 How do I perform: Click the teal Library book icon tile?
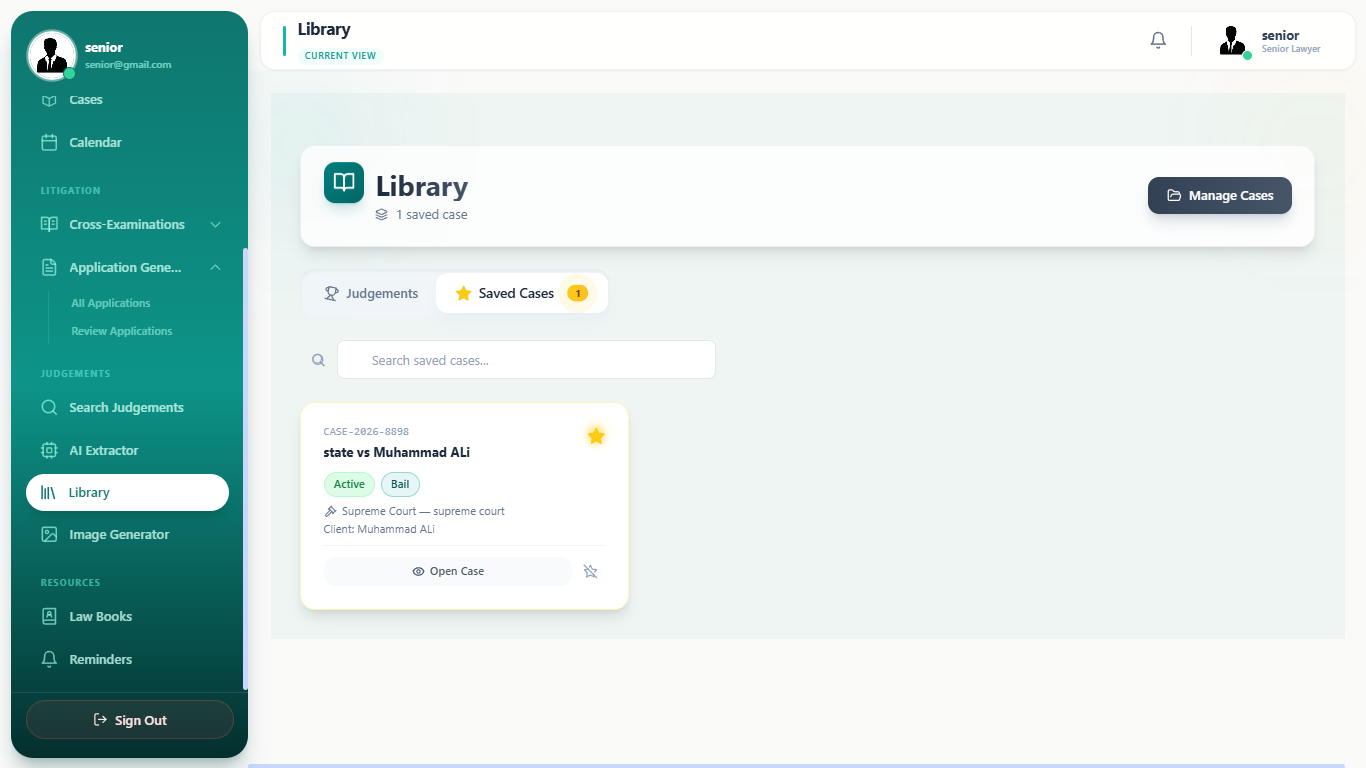344,182
